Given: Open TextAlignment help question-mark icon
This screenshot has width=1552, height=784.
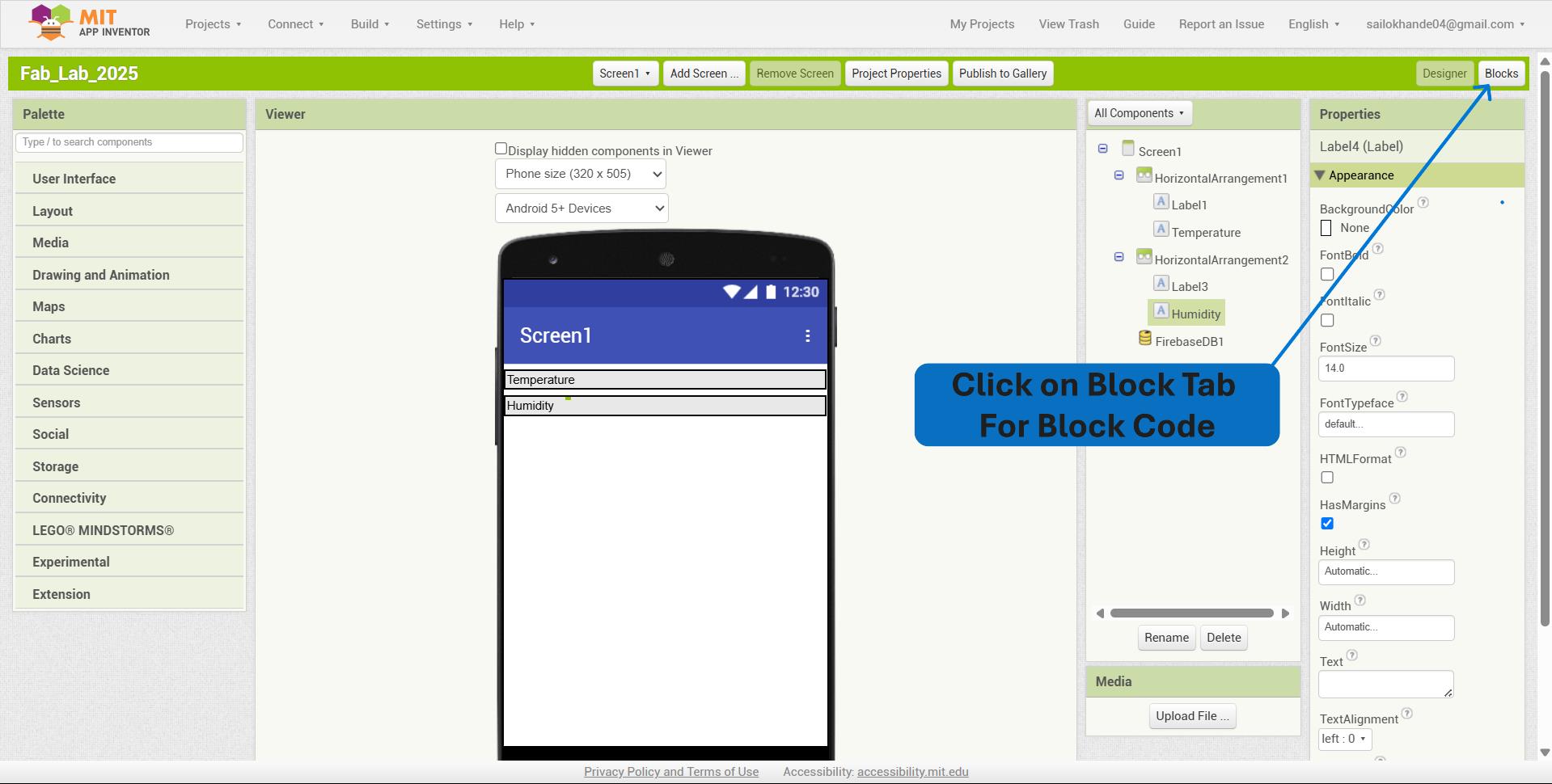Looking at the screenshot, I should [x=1407, y=714].
